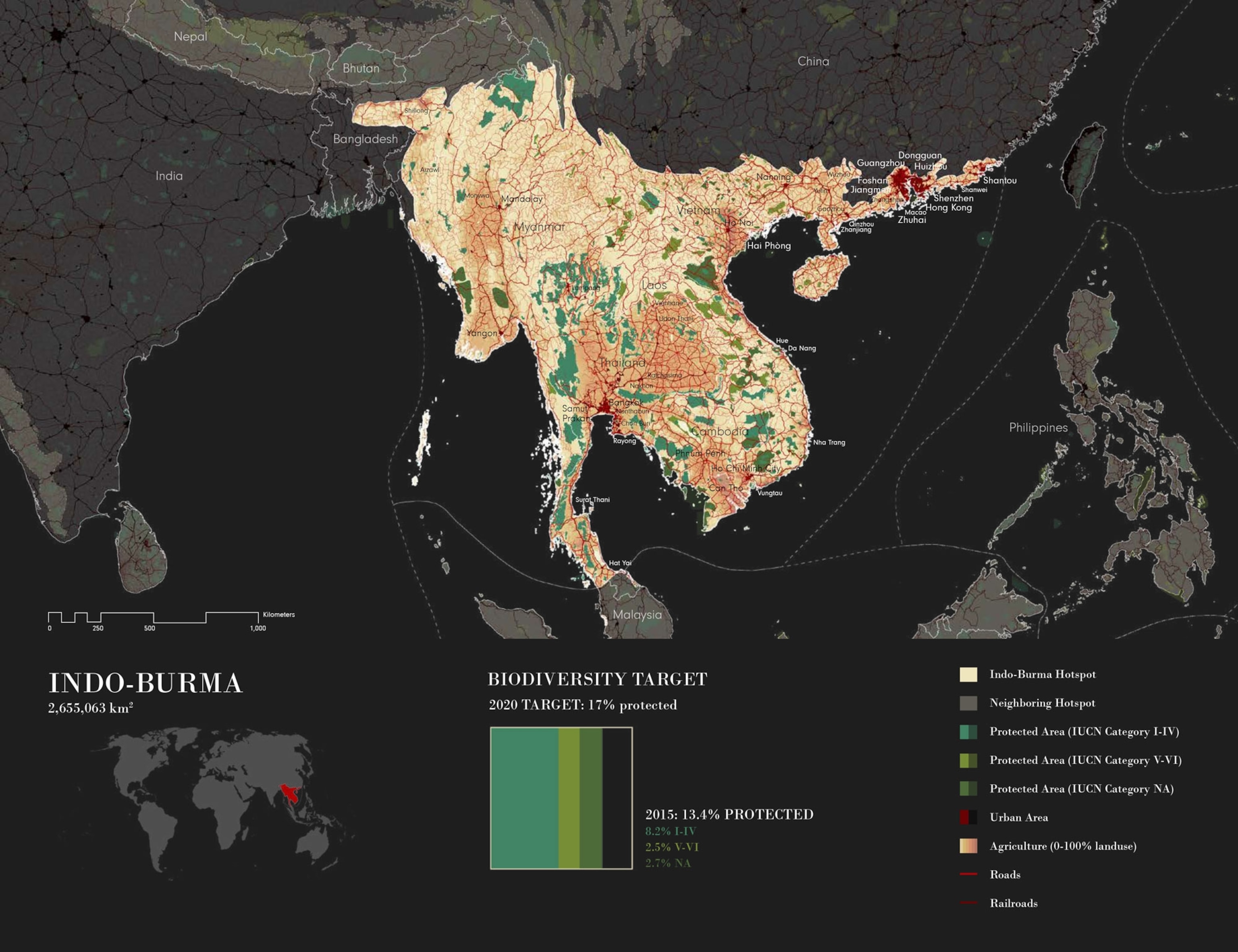Click the V-VI olive bar in chart

[569, 798]
